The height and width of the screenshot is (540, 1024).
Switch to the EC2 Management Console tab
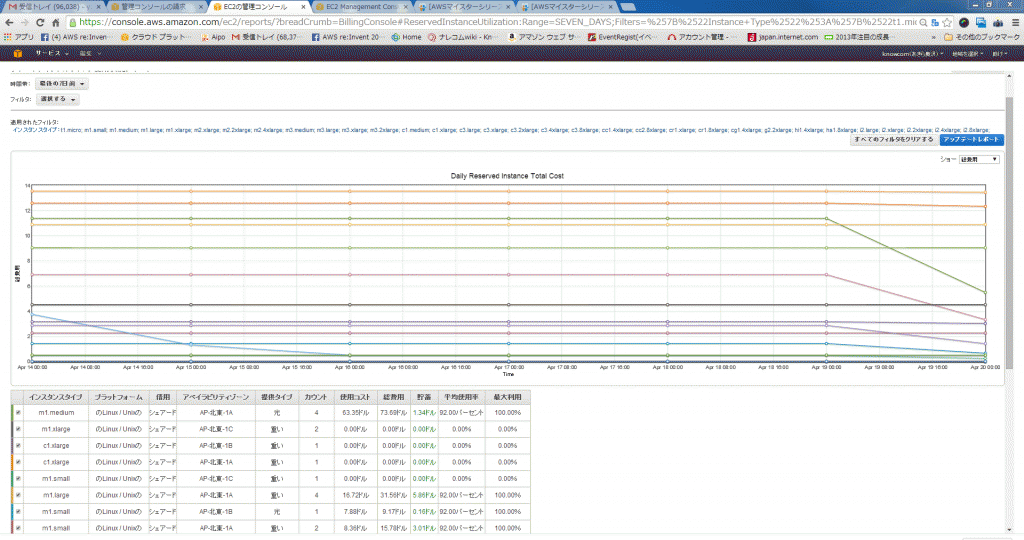(x=361, y=7)
